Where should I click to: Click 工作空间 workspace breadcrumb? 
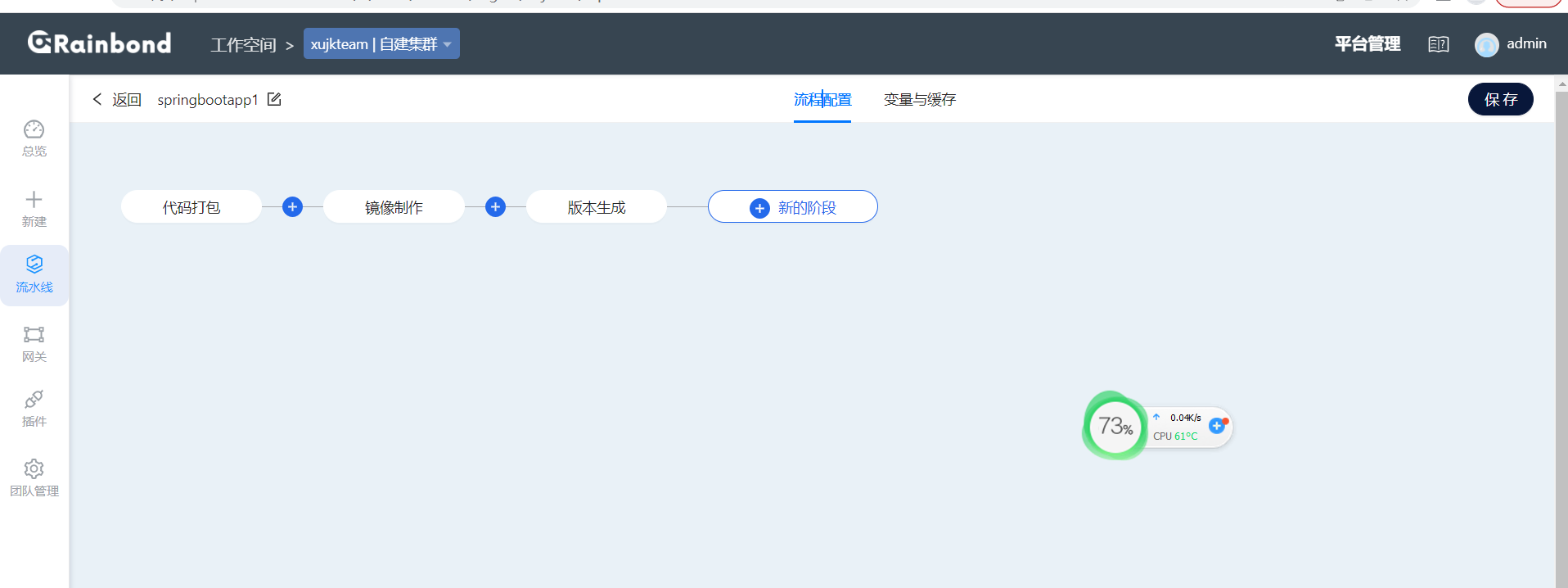tap(243, 44)
